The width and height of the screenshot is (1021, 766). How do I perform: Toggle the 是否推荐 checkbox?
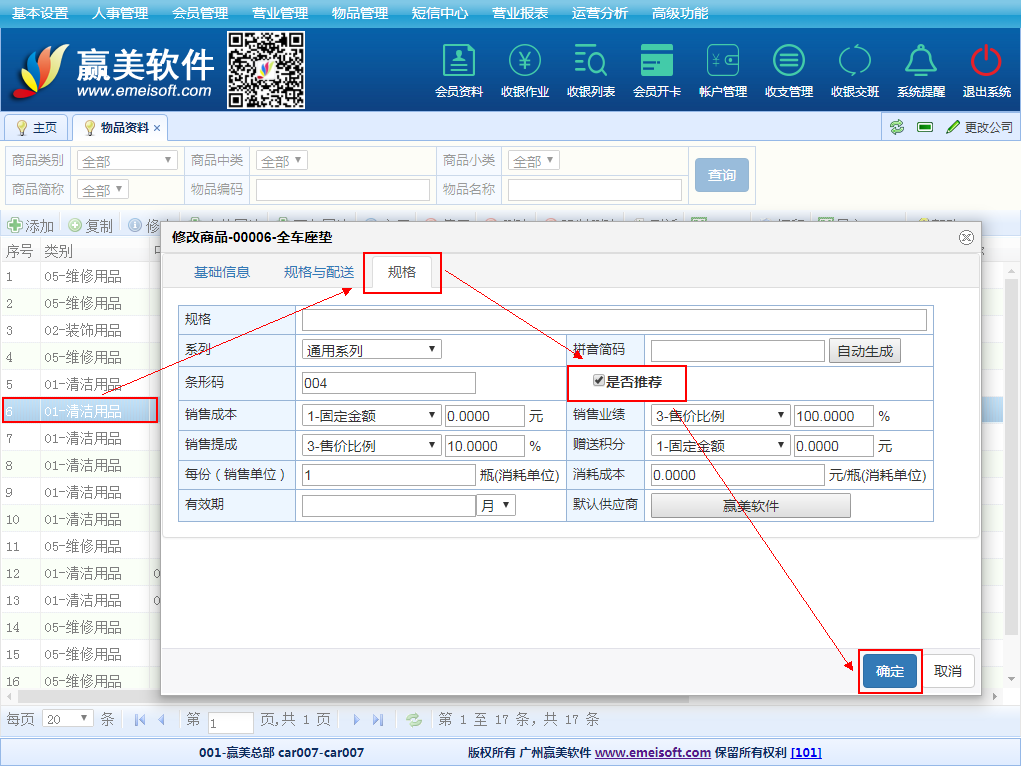click(599, 381)
